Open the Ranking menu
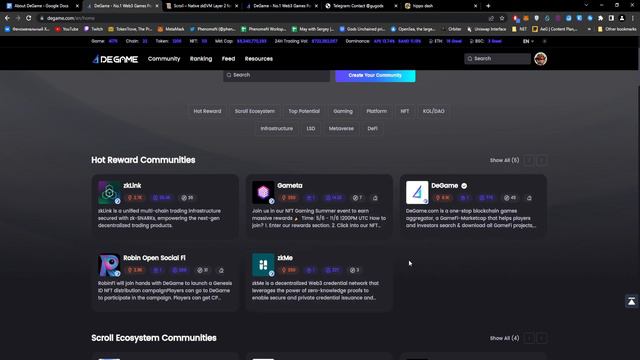The width and height of the screenshot is (640, 360). 201,59
